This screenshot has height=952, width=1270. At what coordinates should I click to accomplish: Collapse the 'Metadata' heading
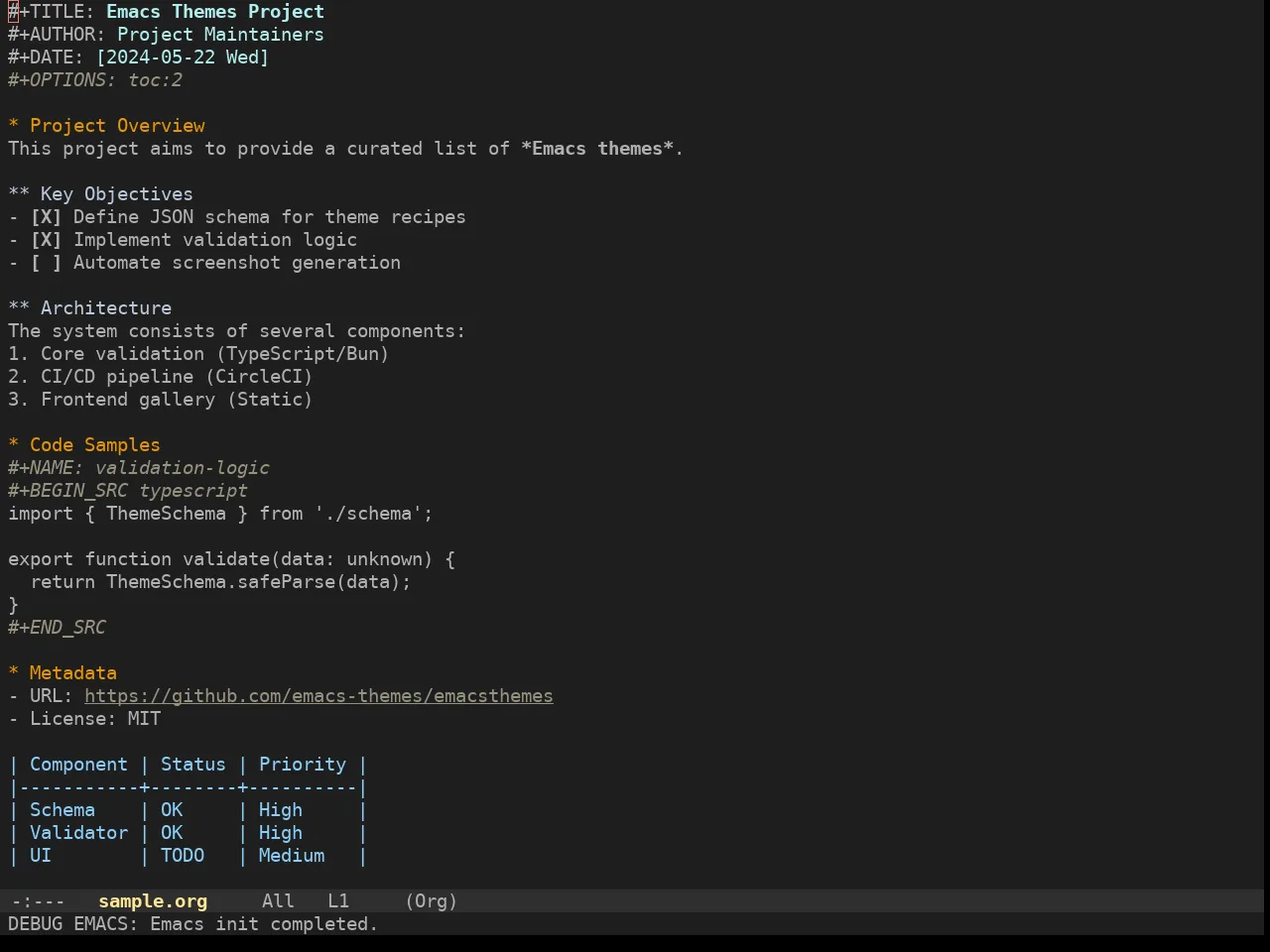coord(63,673)
